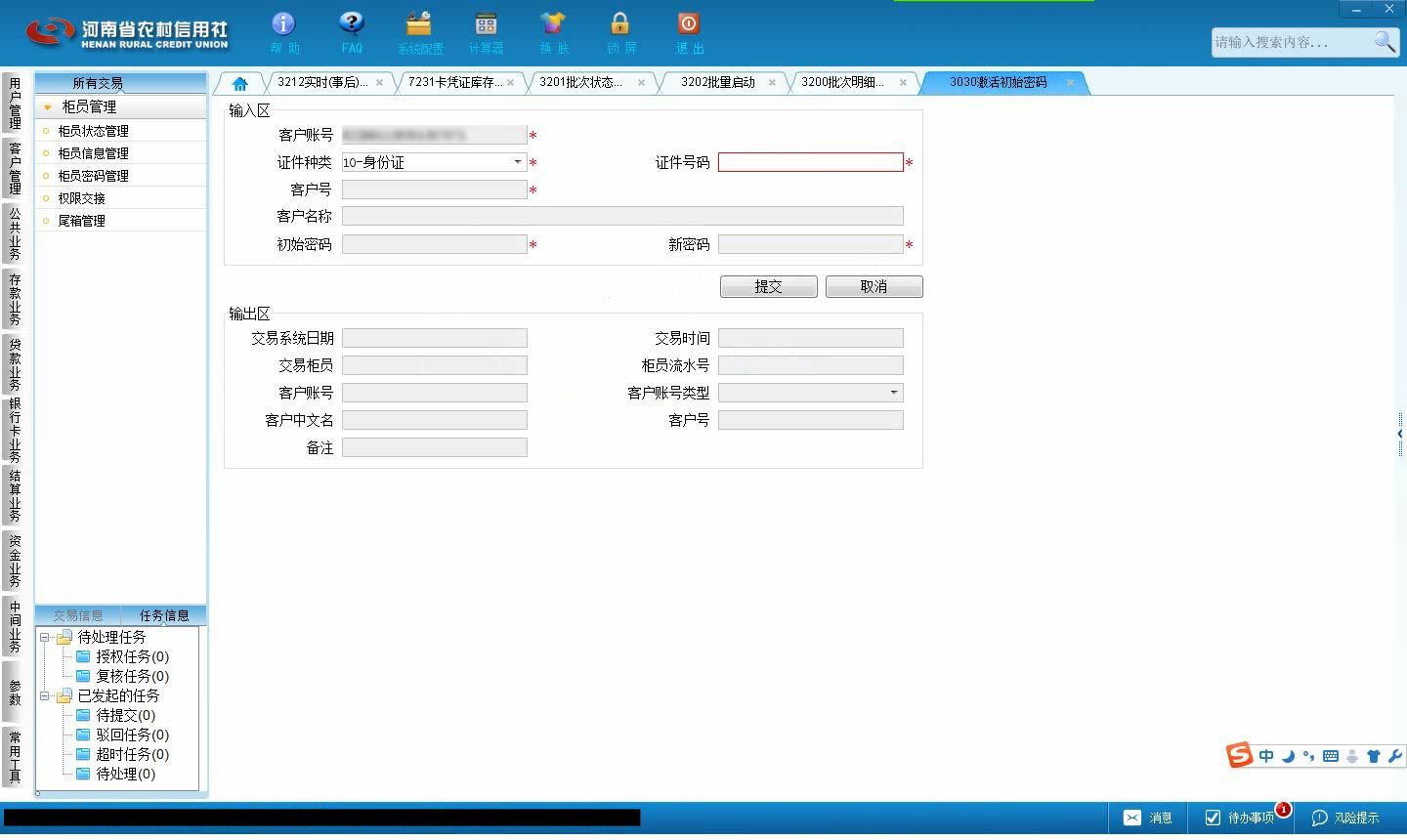Click the 退出 exit icon

(x=688, y=23)
